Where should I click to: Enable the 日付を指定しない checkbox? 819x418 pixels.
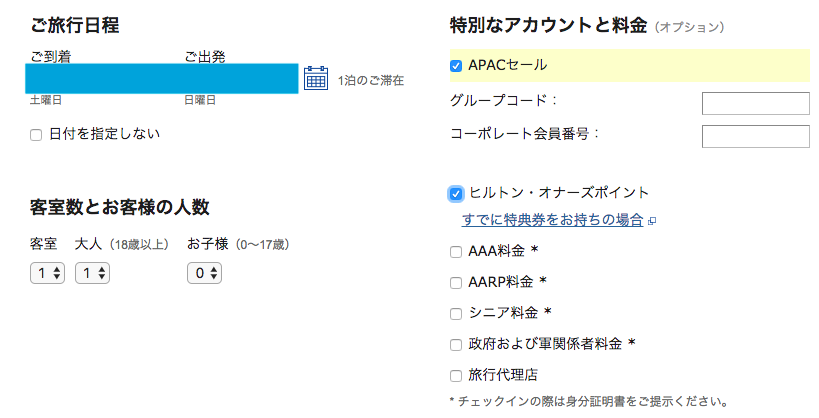click(36, 135)
